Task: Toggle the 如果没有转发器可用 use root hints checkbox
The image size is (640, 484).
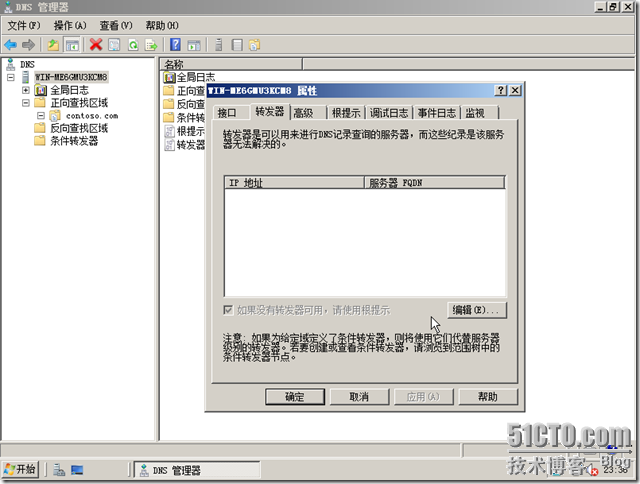Action: 228,310
